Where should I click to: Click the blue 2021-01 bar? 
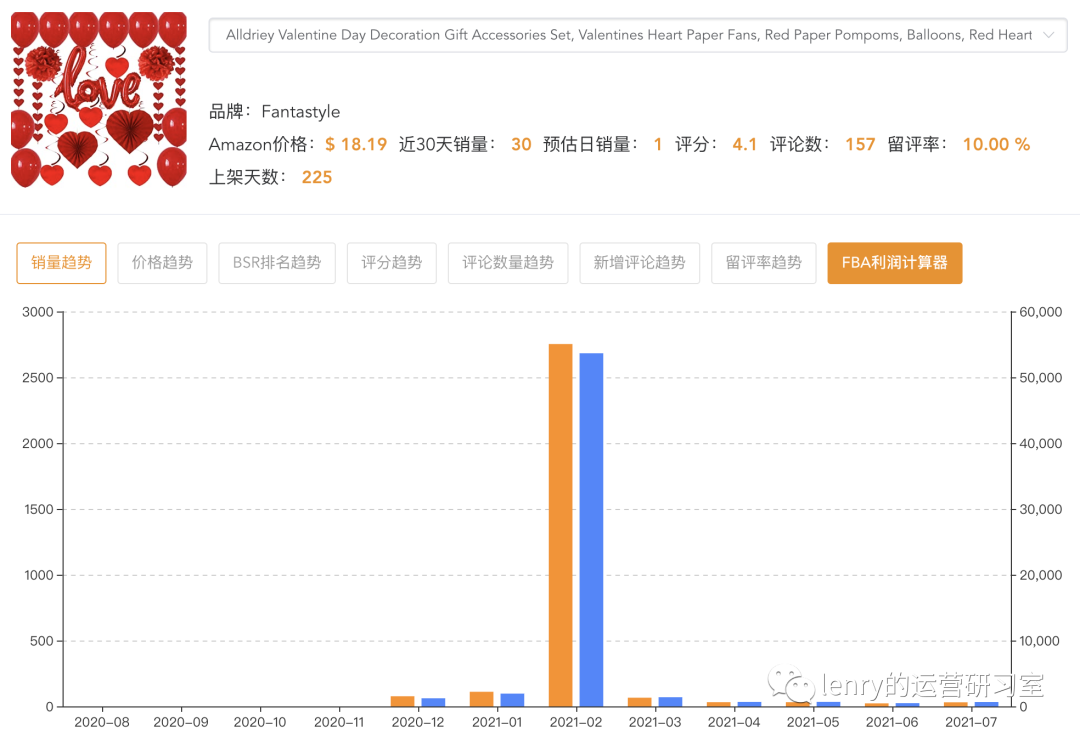[512, 700]
